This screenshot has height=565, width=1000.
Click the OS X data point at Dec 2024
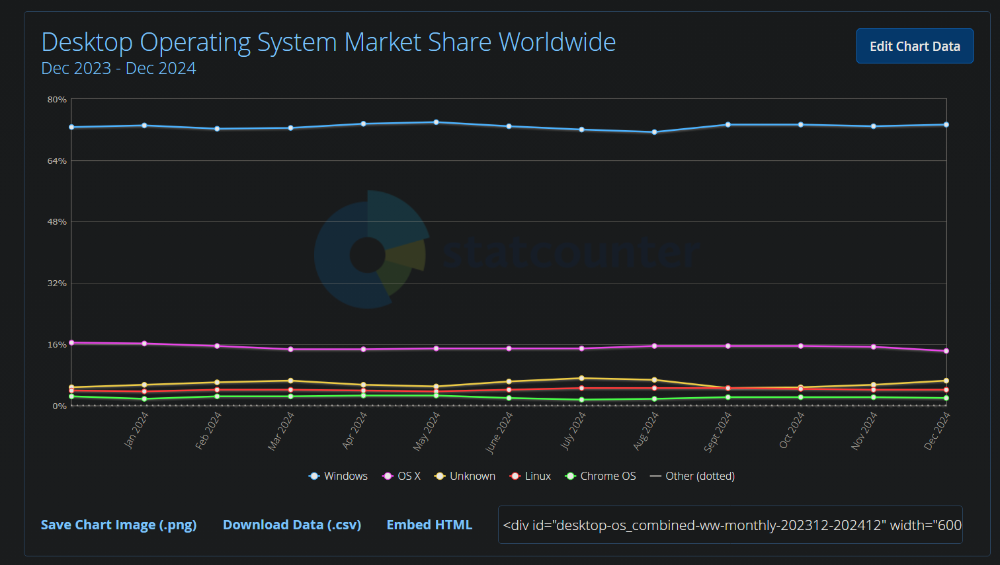[946, 351]
